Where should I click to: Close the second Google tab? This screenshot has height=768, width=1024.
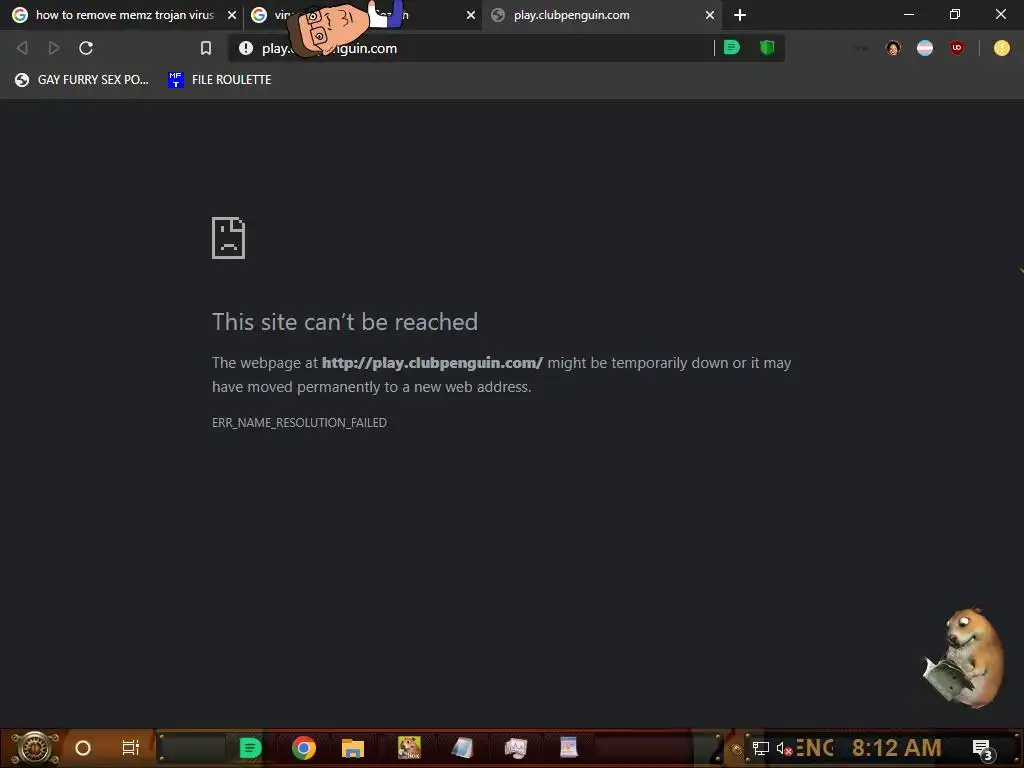pyautogui.click(x=471, y=15)
